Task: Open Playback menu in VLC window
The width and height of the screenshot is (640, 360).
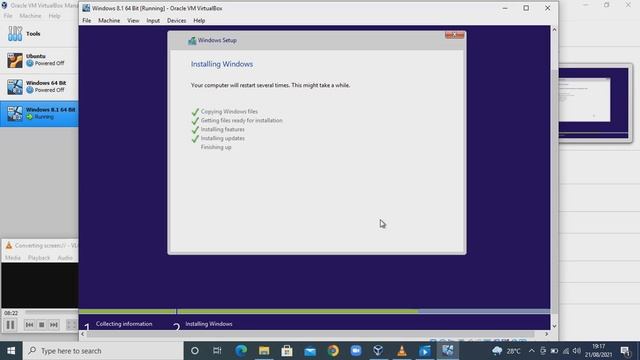Action: pyautogui.click(x=39, y=258)
